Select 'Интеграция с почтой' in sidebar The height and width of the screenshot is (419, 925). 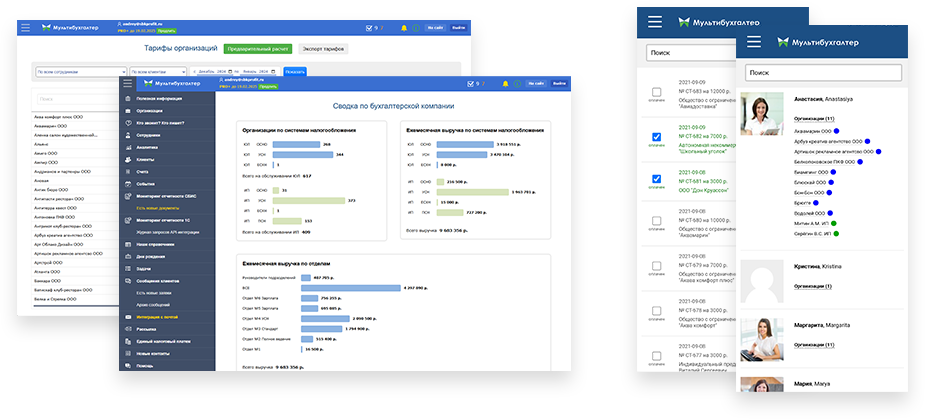pos(151,316)
